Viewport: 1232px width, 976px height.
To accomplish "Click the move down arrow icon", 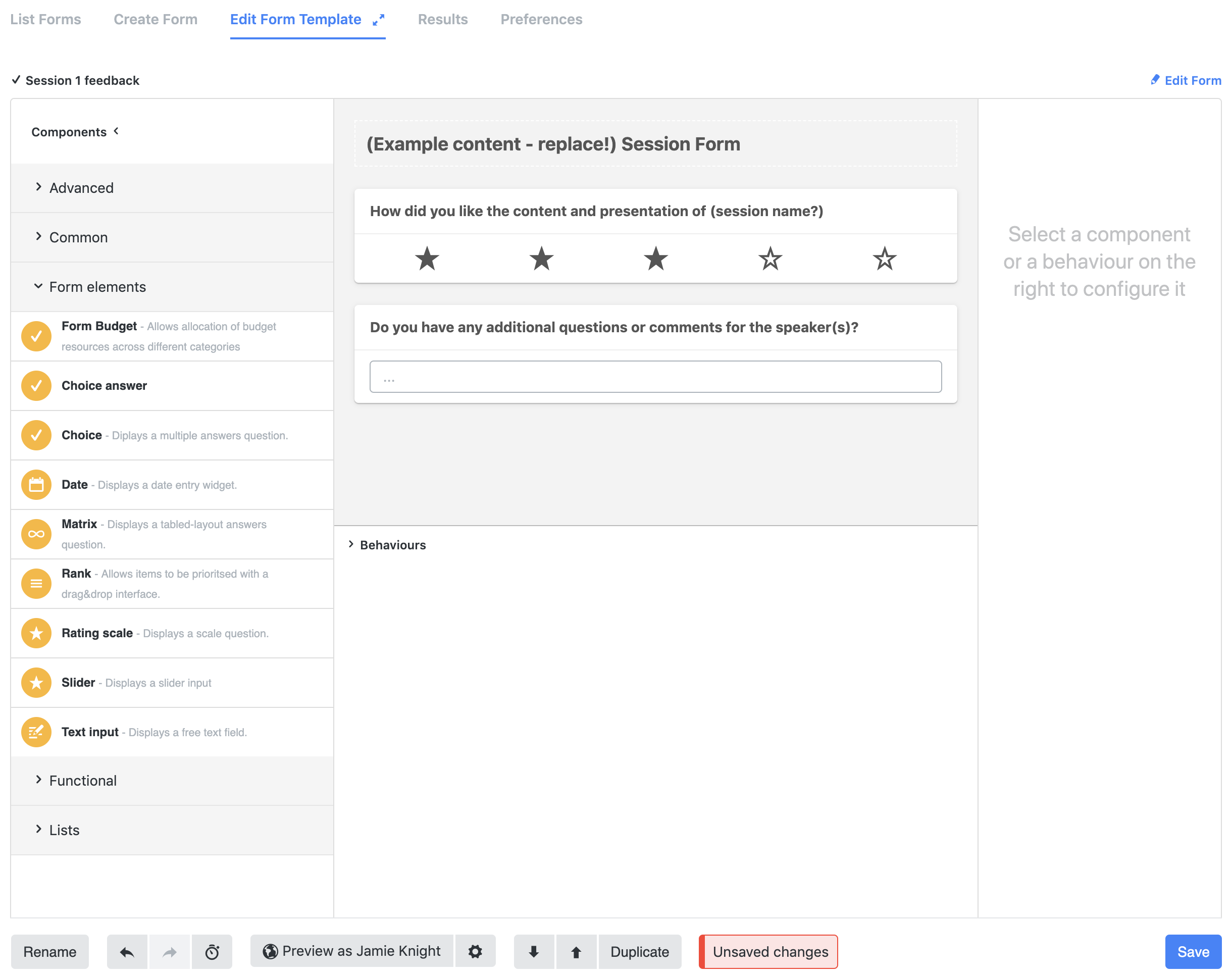I will pyautogui.click(x=533, y=951).
